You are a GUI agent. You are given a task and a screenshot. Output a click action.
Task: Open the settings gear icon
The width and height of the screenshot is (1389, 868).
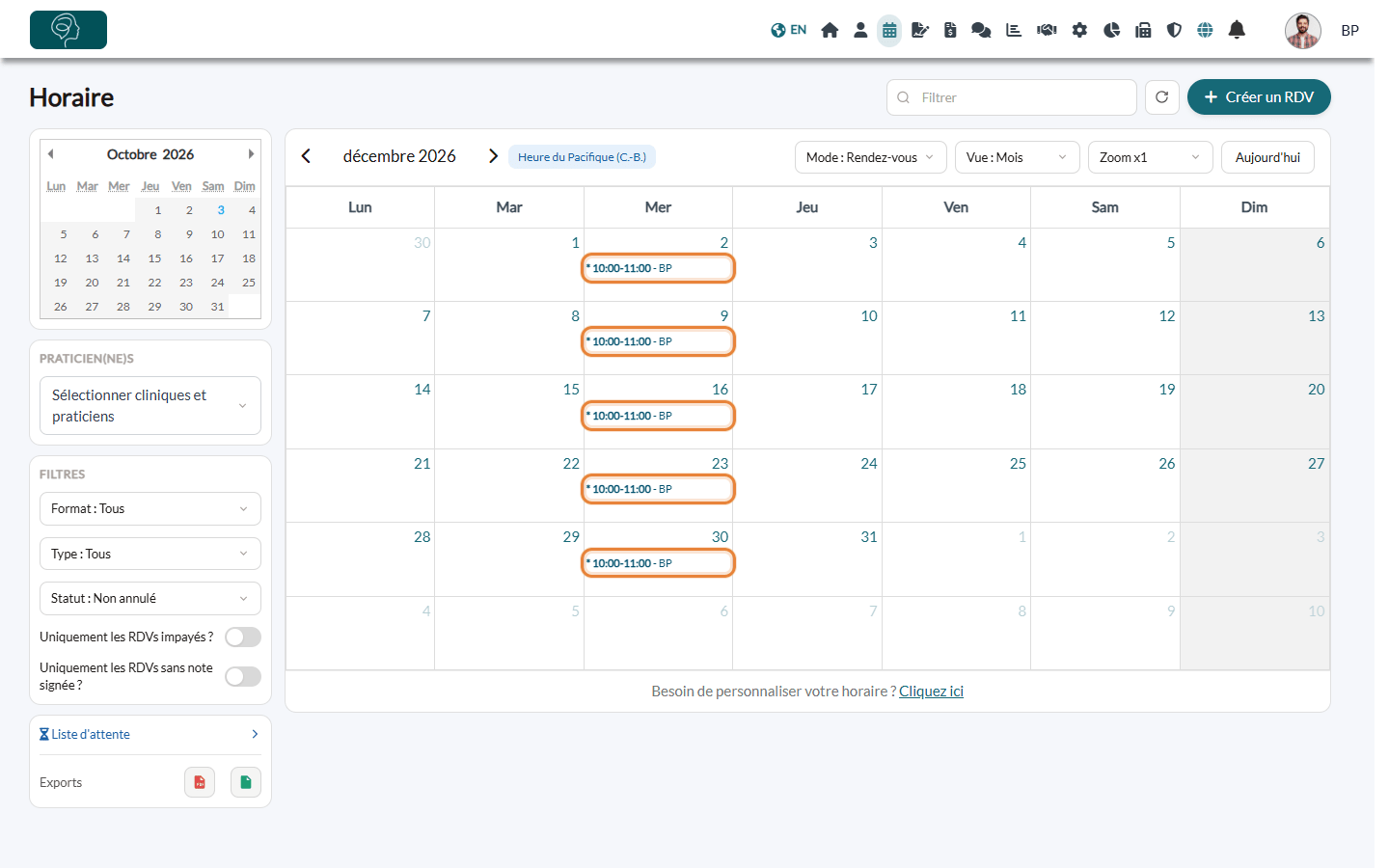pyautogui.click(x=1079, y=30)
